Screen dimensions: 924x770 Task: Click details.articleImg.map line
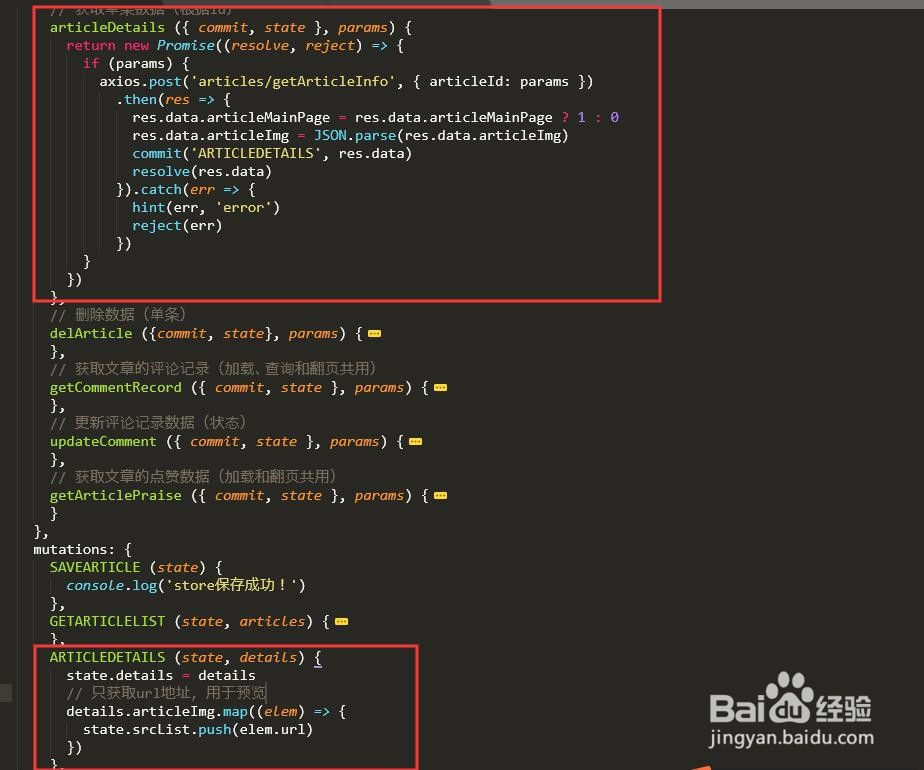pos(206,712)
